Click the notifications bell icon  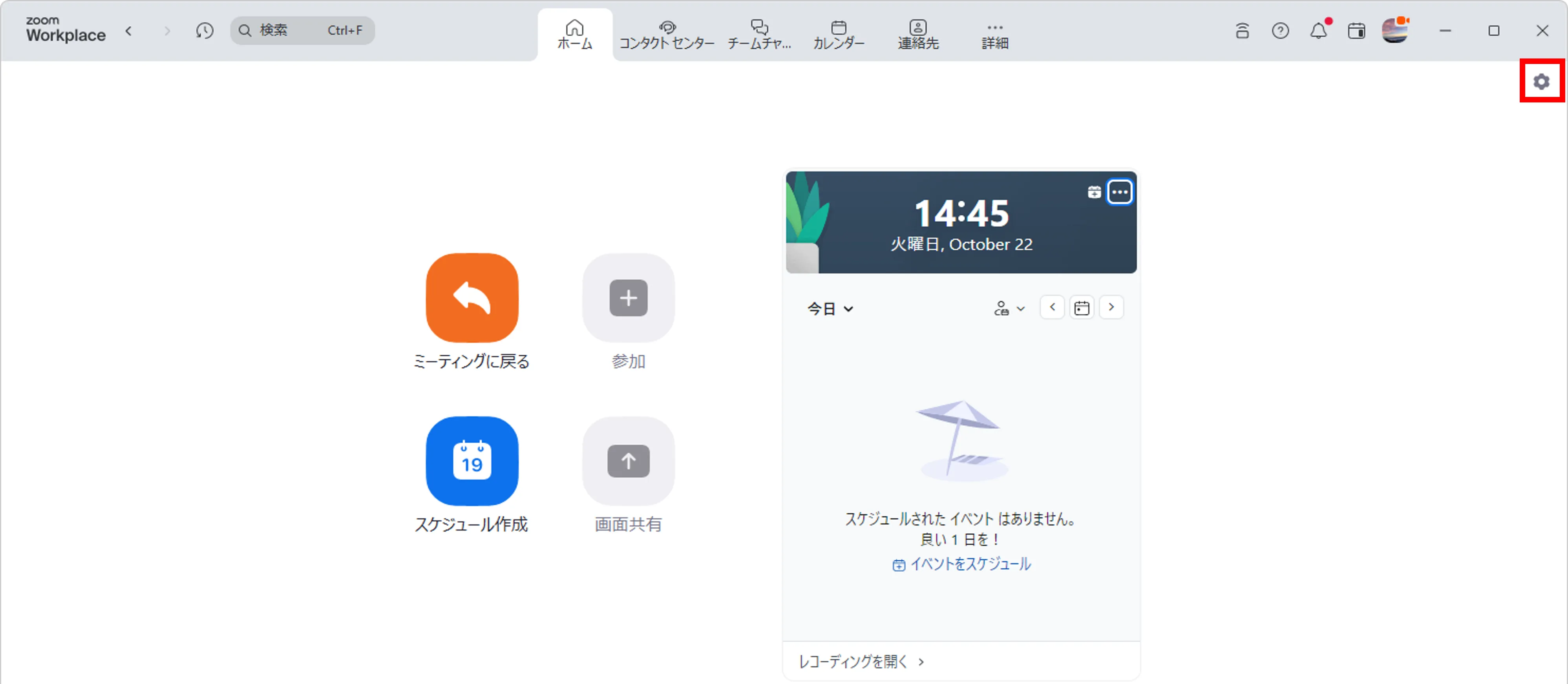point(1318,31)
